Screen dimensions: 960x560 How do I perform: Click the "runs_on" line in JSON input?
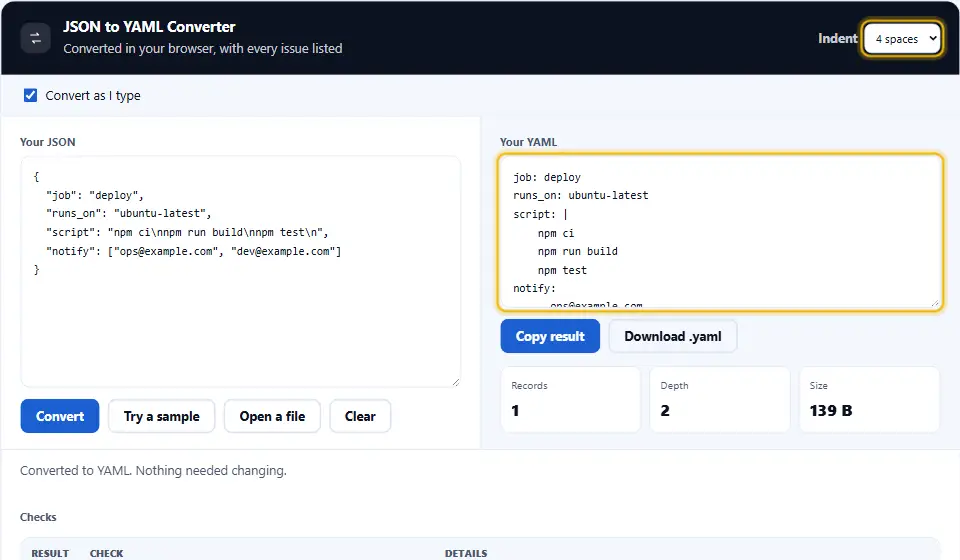click(x=128, y=214)
